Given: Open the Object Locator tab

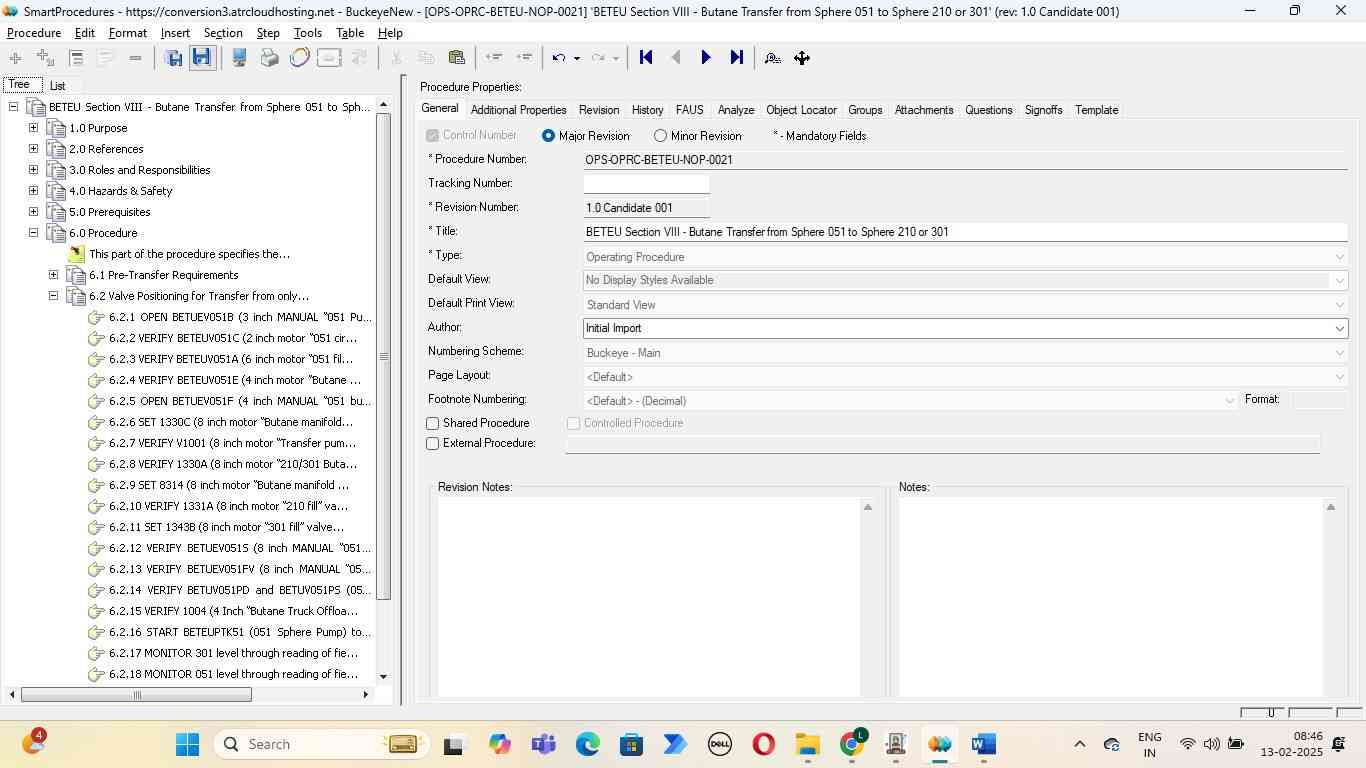Looking at the screenshot, I should tap(801, 110).
